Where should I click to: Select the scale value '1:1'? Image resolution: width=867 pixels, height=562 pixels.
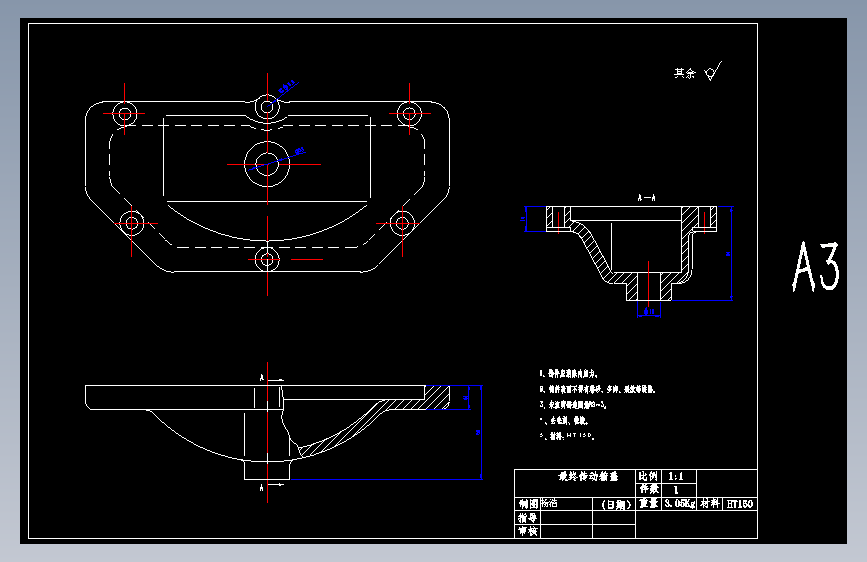[676, 476]
